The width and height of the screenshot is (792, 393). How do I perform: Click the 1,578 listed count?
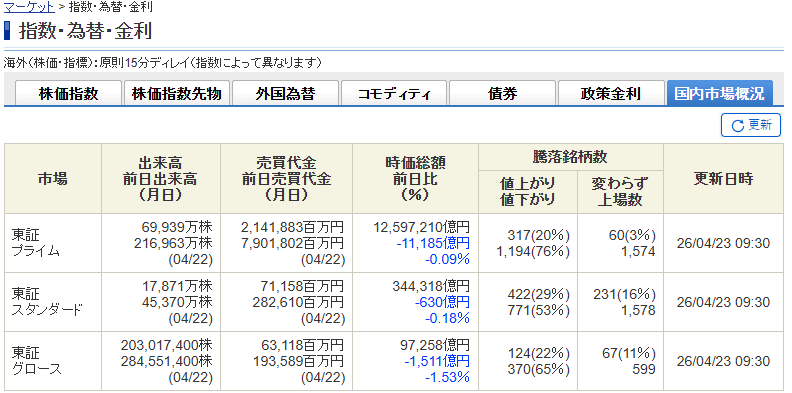[638, 310]
